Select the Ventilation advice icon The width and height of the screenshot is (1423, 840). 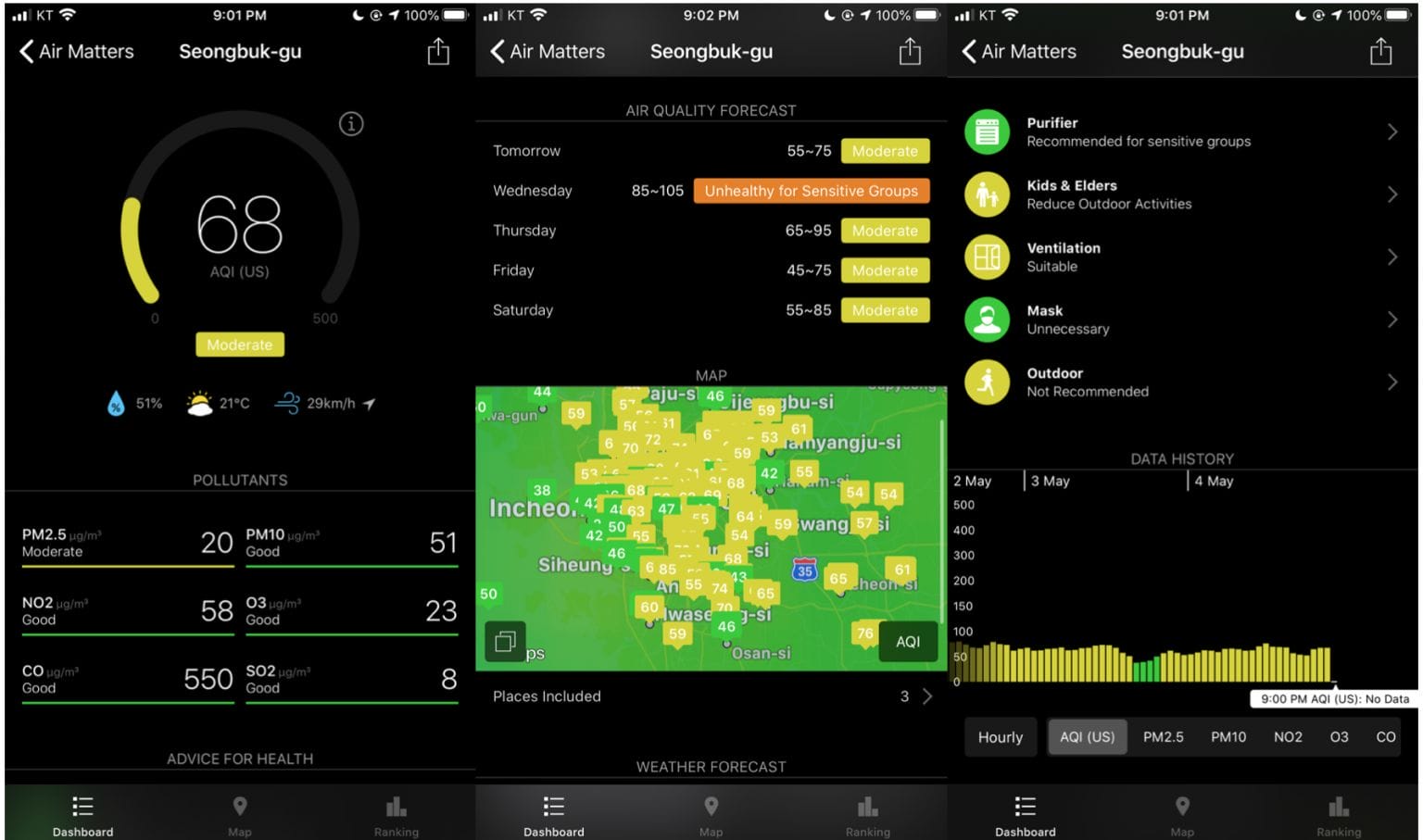tap(986, 257)
